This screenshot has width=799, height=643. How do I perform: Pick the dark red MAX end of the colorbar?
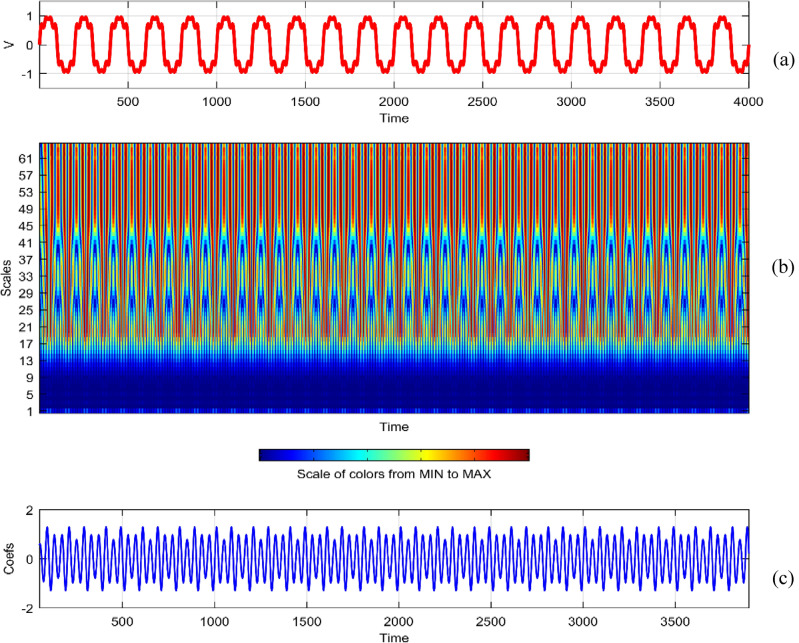520,455
